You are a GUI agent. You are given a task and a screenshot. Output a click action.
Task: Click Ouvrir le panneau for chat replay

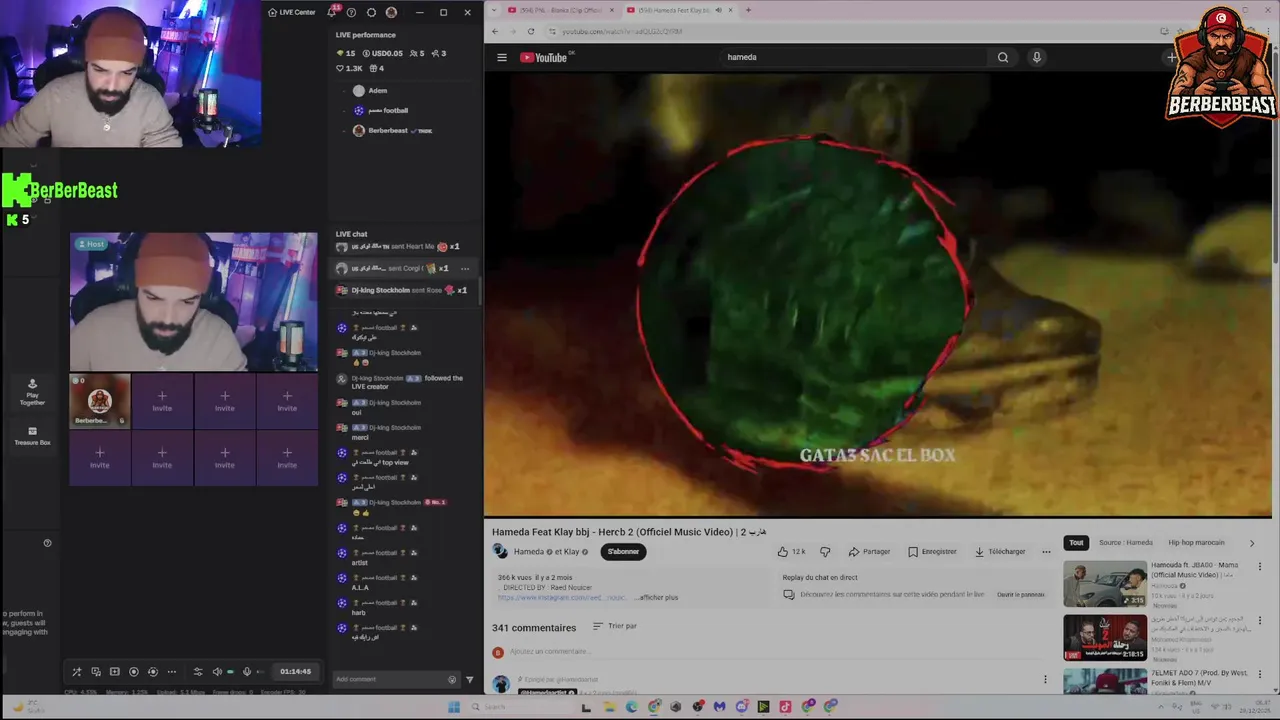(x=1020, y=595)
